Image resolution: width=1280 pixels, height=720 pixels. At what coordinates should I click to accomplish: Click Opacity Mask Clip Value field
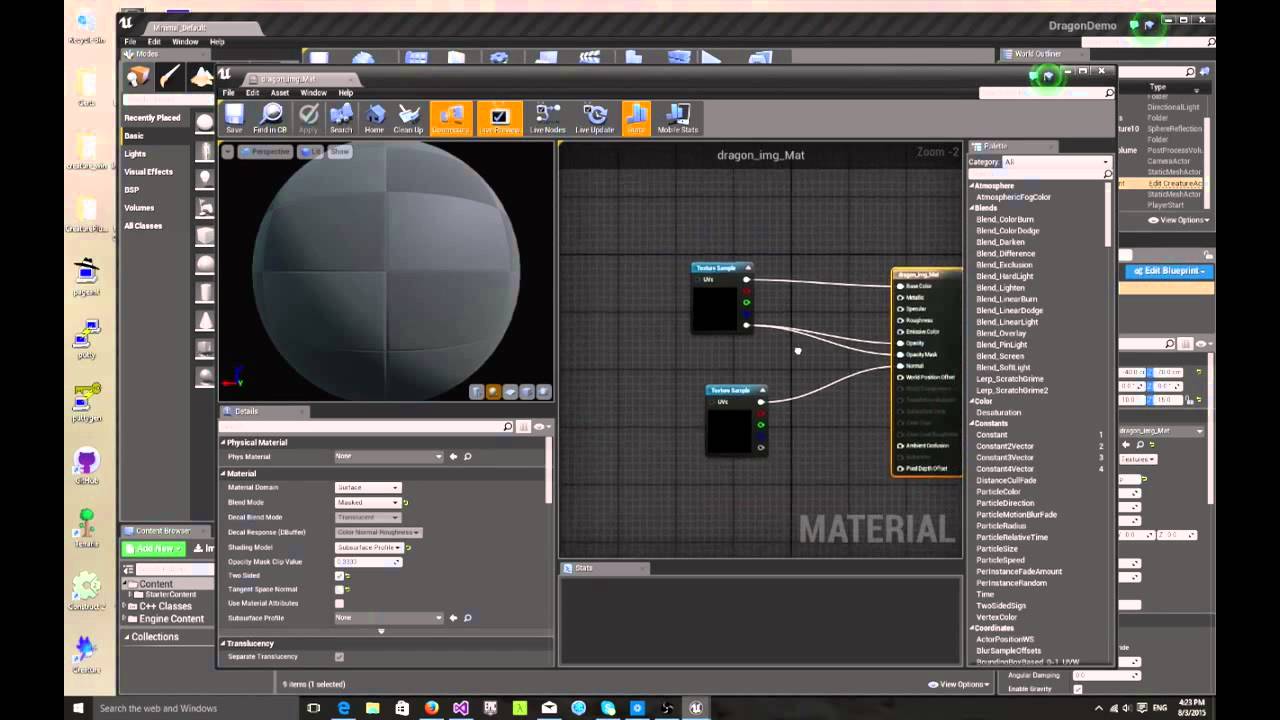[x=368, y=562]
